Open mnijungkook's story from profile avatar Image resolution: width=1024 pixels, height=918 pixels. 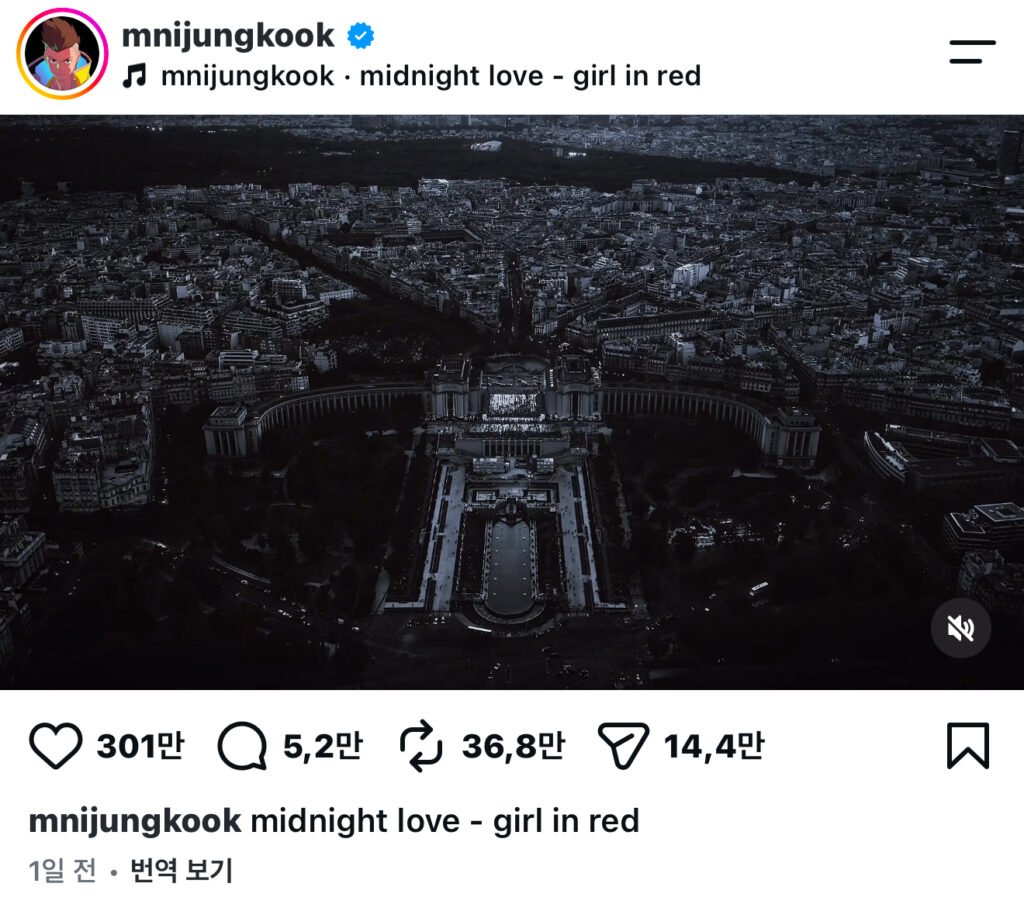(x=62, y=54)
